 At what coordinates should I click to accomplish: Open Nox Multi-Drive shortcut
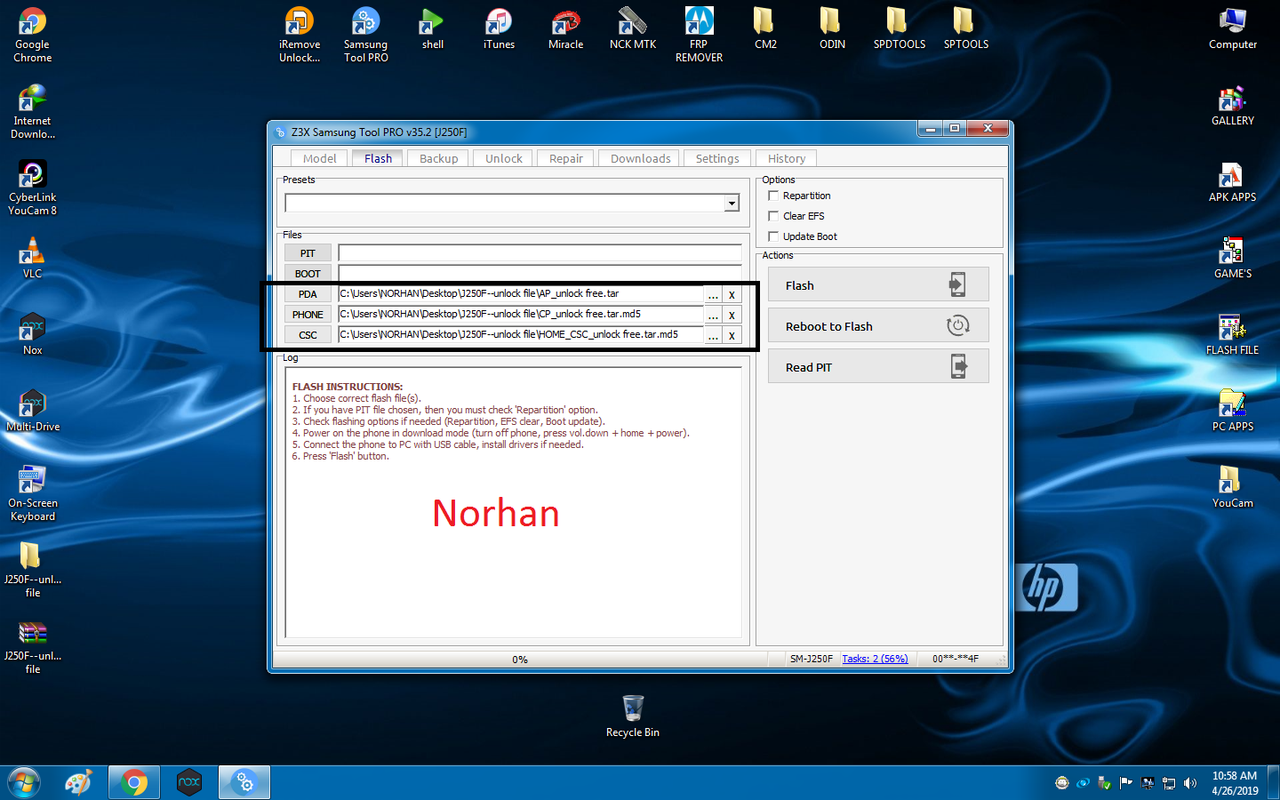tap(32, 411)
